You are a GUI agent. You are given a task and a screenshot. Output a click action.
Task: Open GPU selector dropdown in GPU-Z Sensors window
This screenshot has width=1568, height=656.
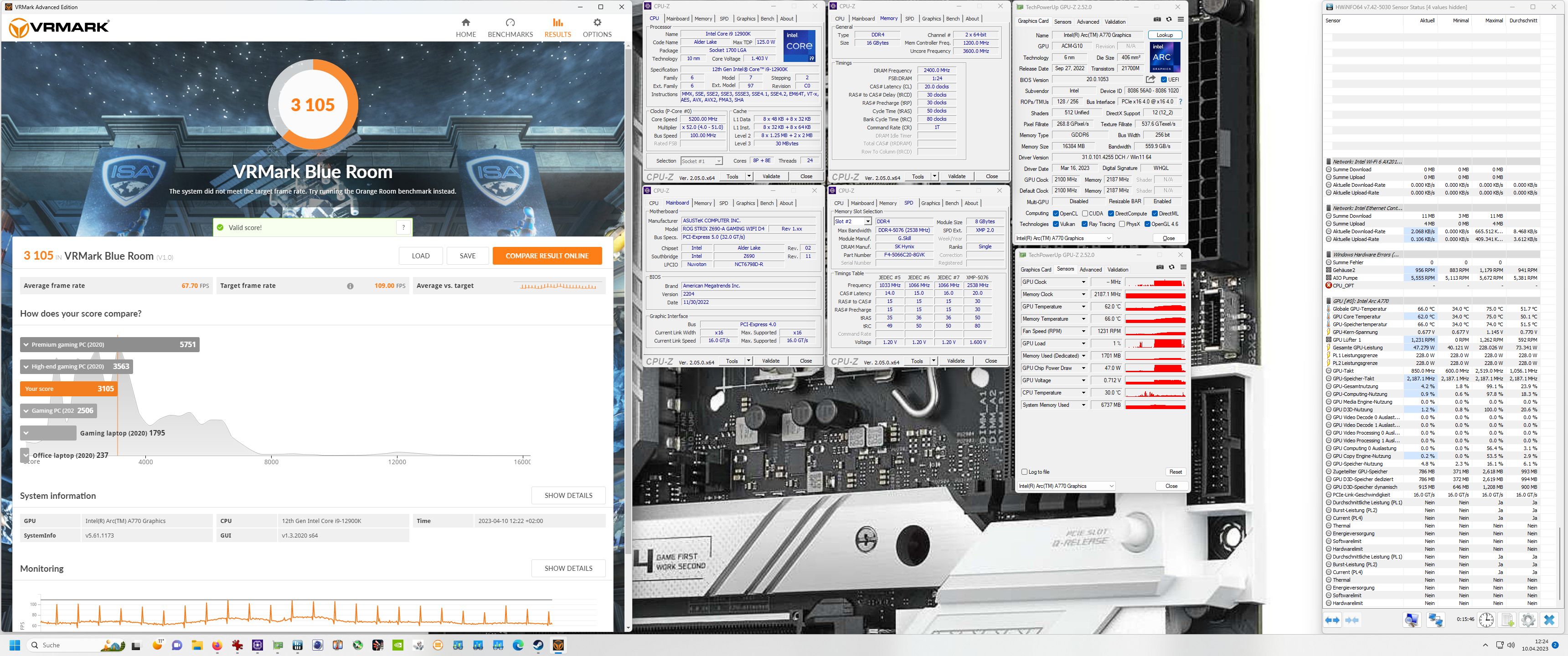point(1067,486)
